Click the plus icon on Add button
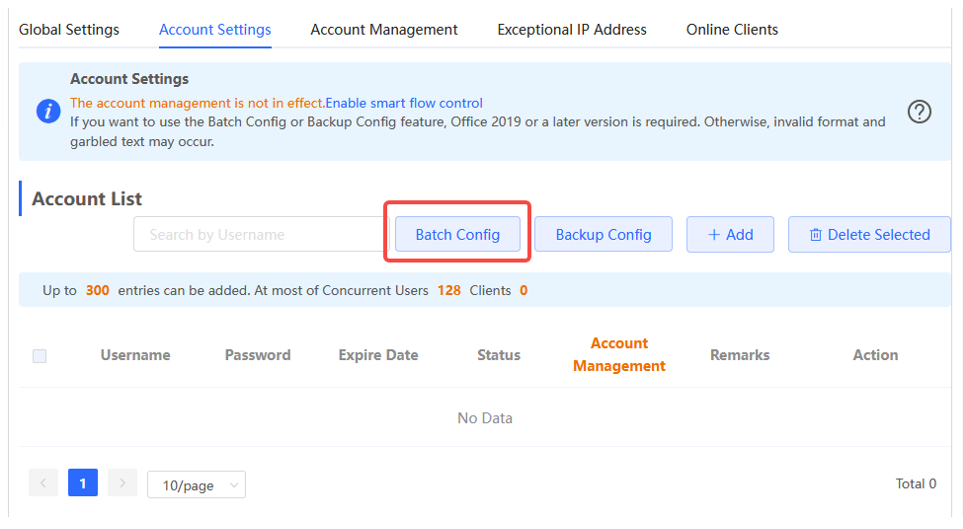Viewport: 963px width, 529px height. 714,235
